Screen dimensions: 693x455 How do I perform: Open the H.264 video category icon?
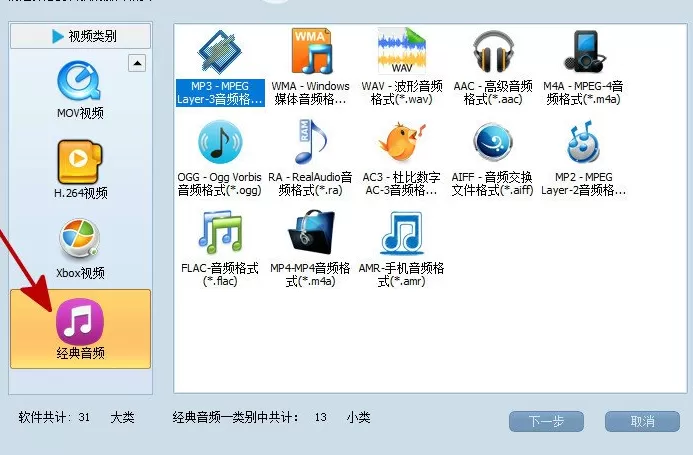pyautogui.click(x=80, y=162)
